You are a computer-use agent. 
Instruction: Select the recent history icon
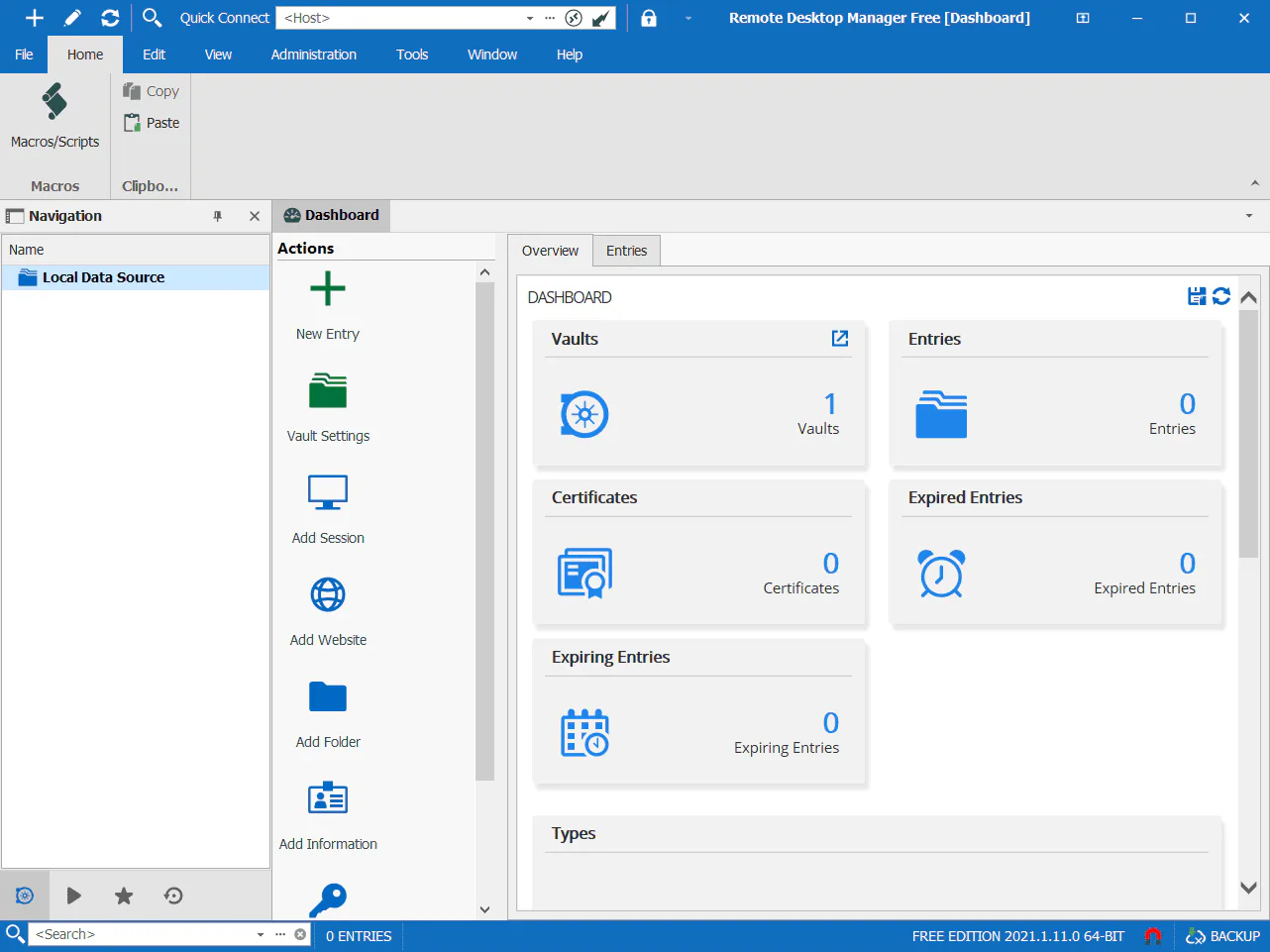click(173, 896)
